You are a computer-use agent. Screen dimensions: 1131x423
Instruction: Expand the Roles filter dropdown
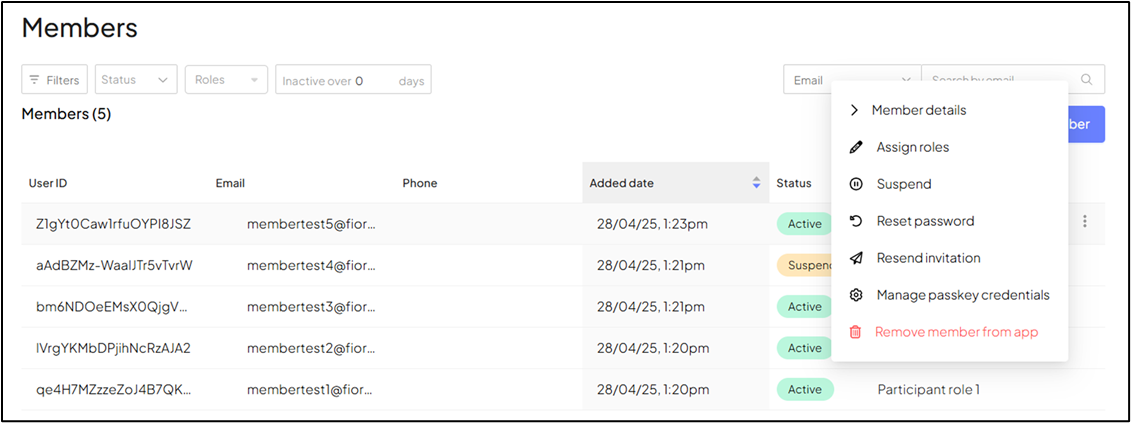pyautogui.click(x=226, y=80)
